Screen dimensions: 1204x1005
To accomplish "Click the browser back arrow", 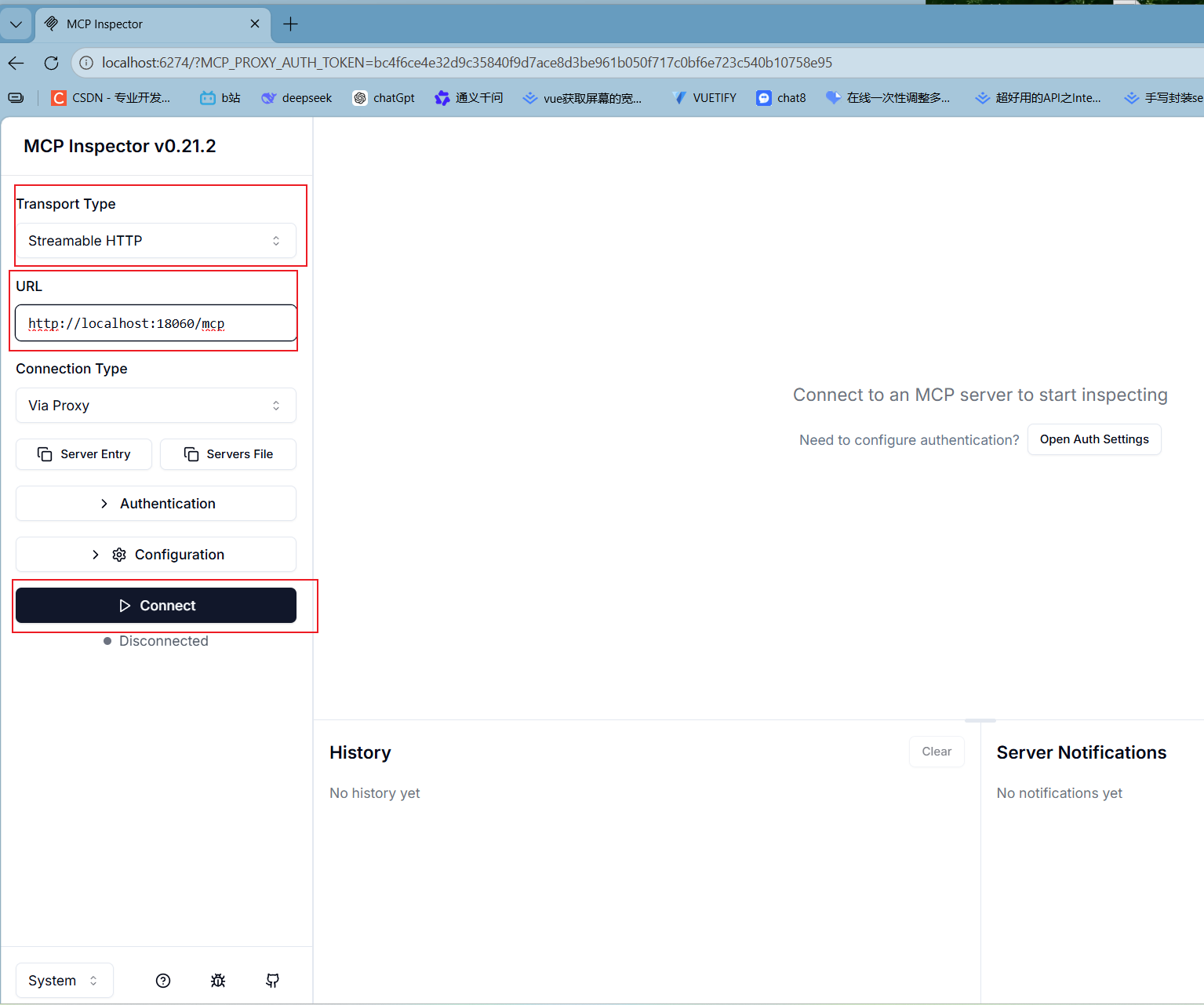I will (16, 63).
